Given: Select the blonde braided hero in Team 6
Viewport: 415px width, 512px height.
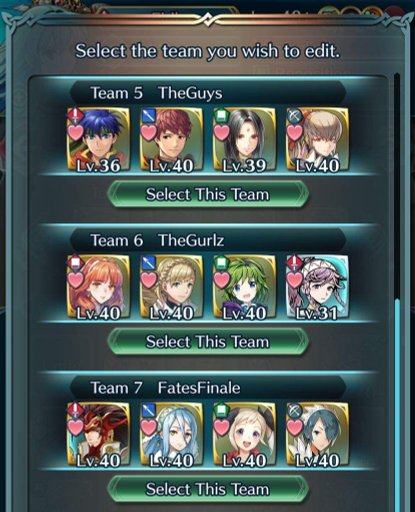Looking at the screenshot, I should pyautogui.click(x=171, y=287).
